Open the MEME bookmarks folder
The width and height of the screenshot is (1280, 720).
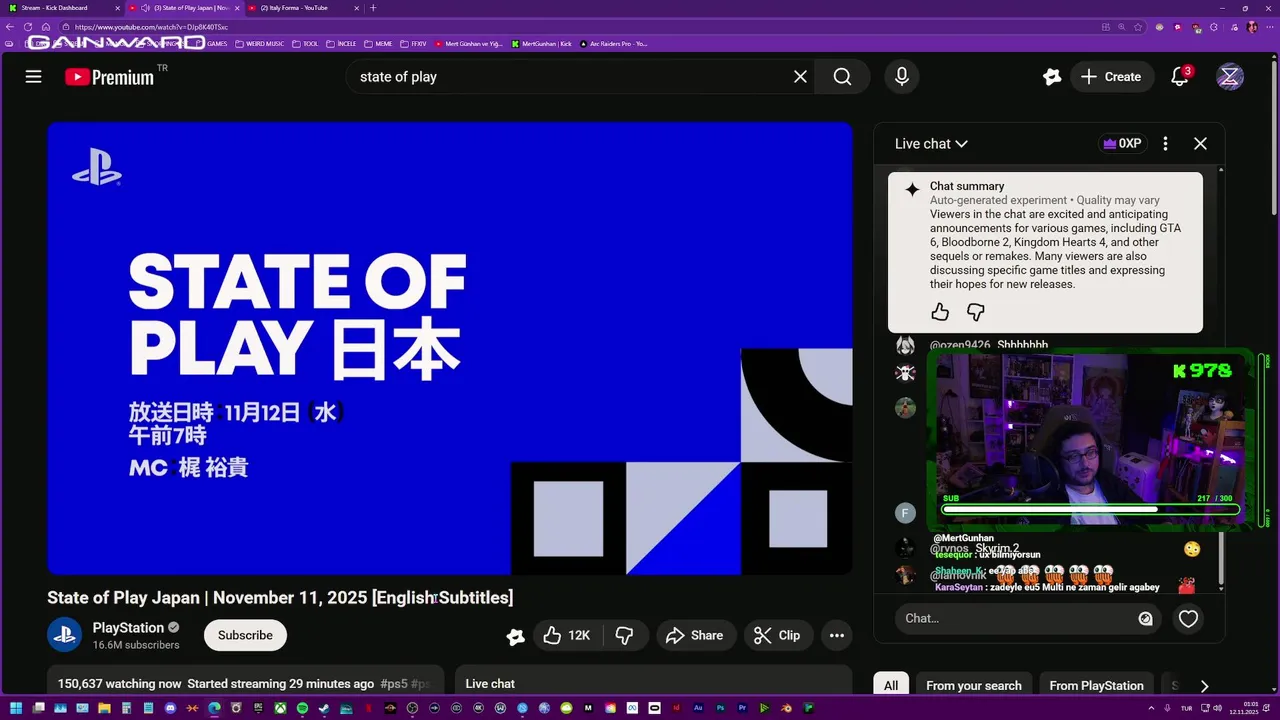(378, 44)
